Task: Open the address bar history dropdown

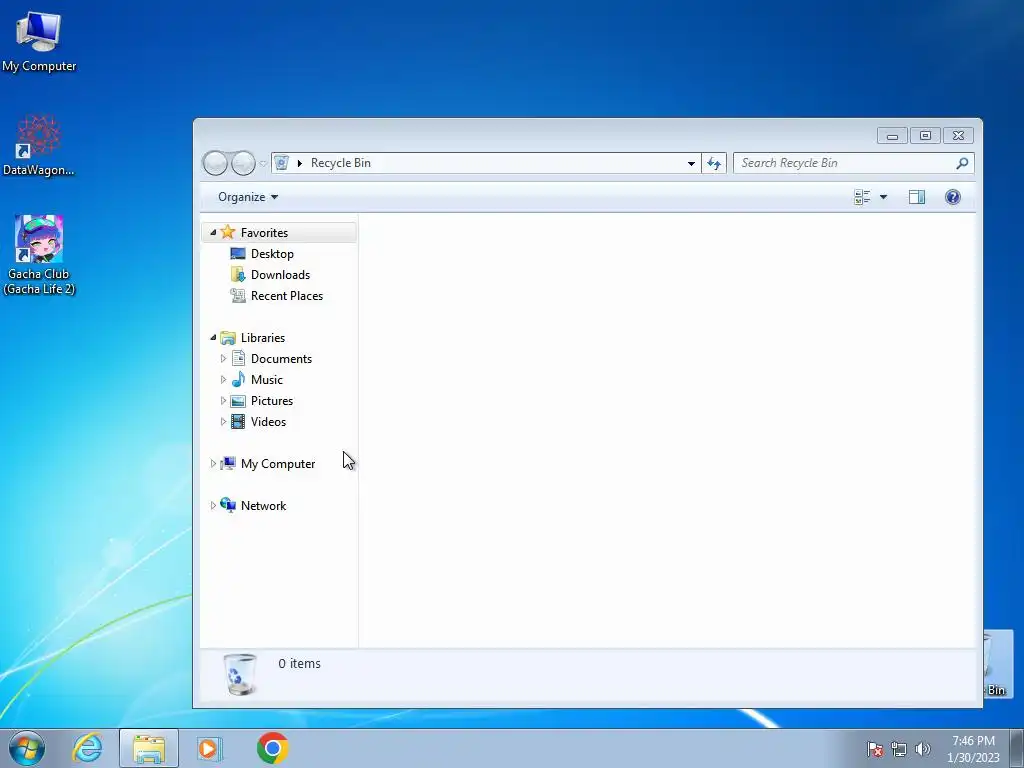Action: [691, 163]
